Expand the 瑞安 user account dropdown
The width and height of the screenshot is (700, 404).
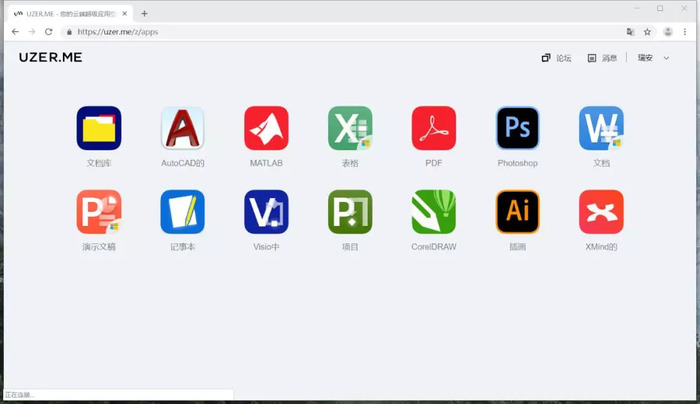click(x=654, y=58)
